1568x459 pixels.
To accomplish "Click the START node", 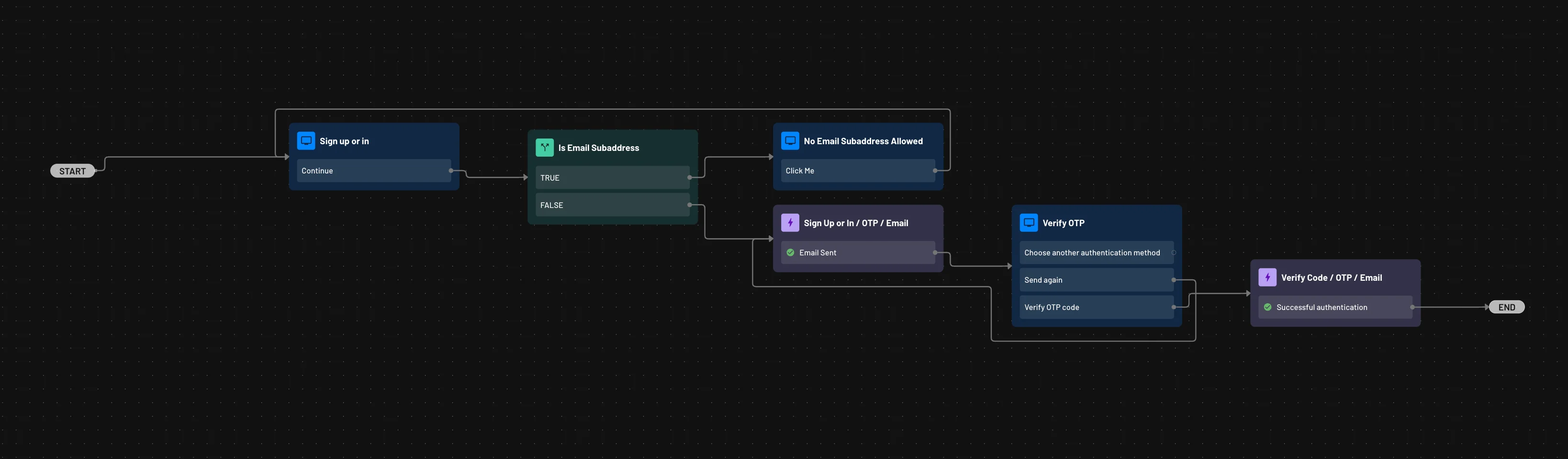I will [72, 170].
